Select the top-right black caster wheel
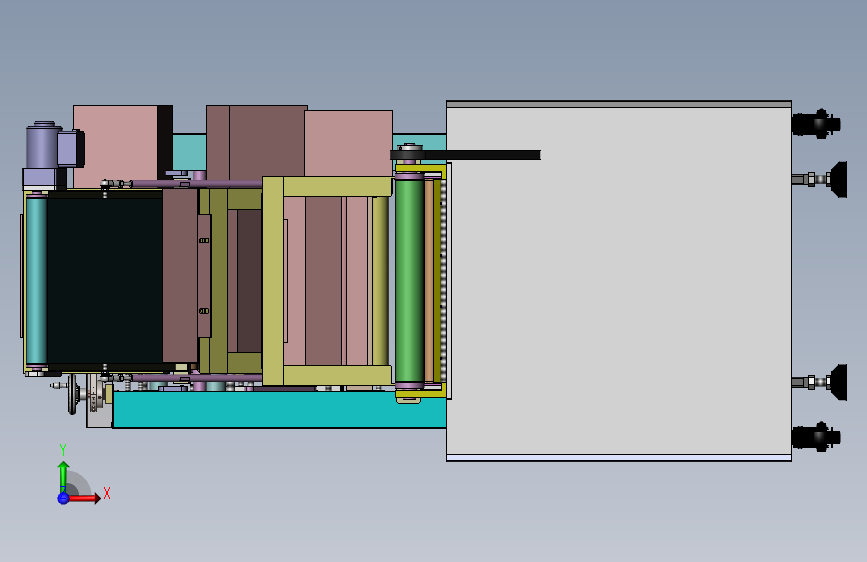The height and width of the screenshot is (562, 867). tap(816, 124)
